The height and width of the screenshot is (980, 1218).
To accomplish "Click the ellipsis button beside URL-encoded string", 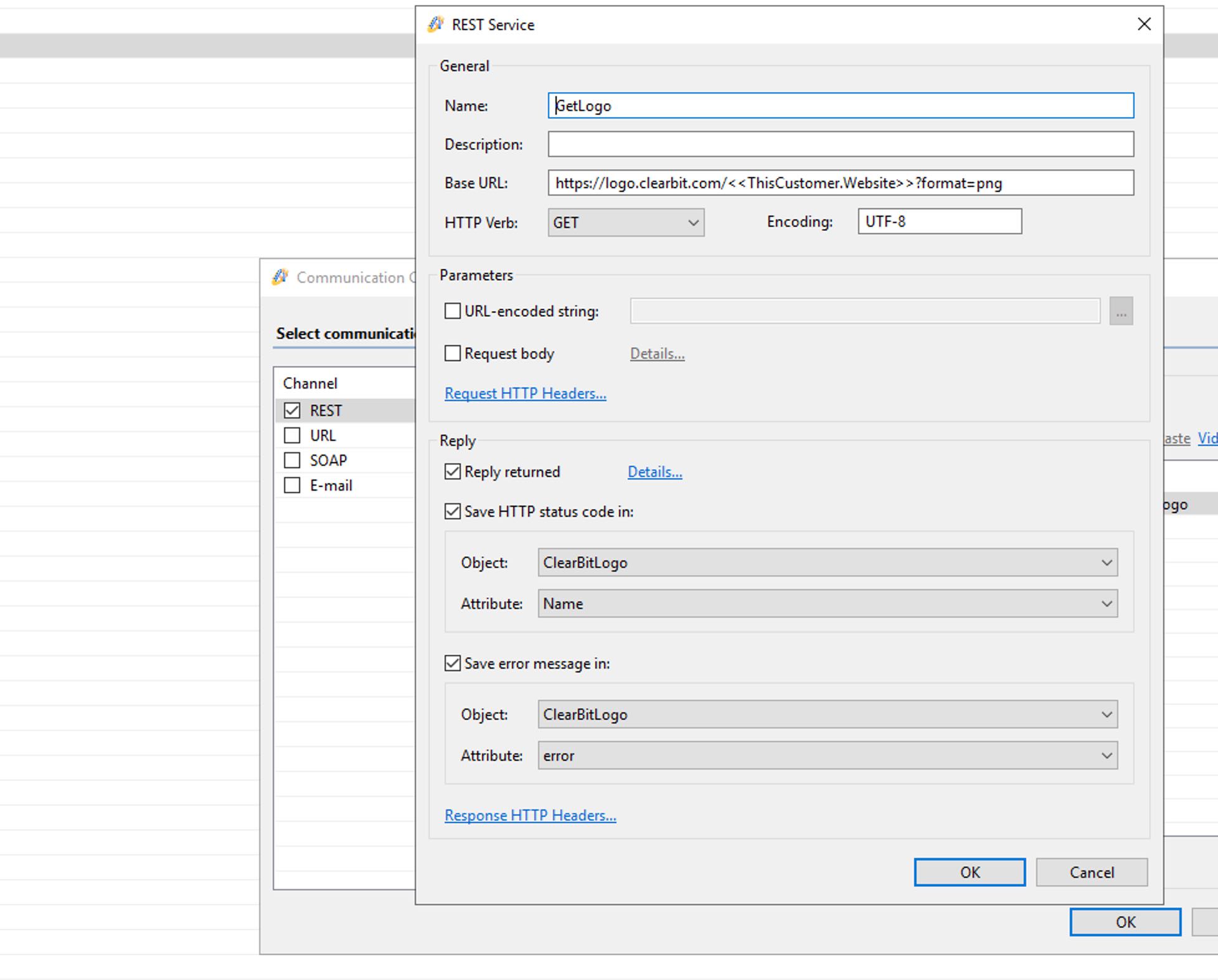I will [x=1121, y=311].
